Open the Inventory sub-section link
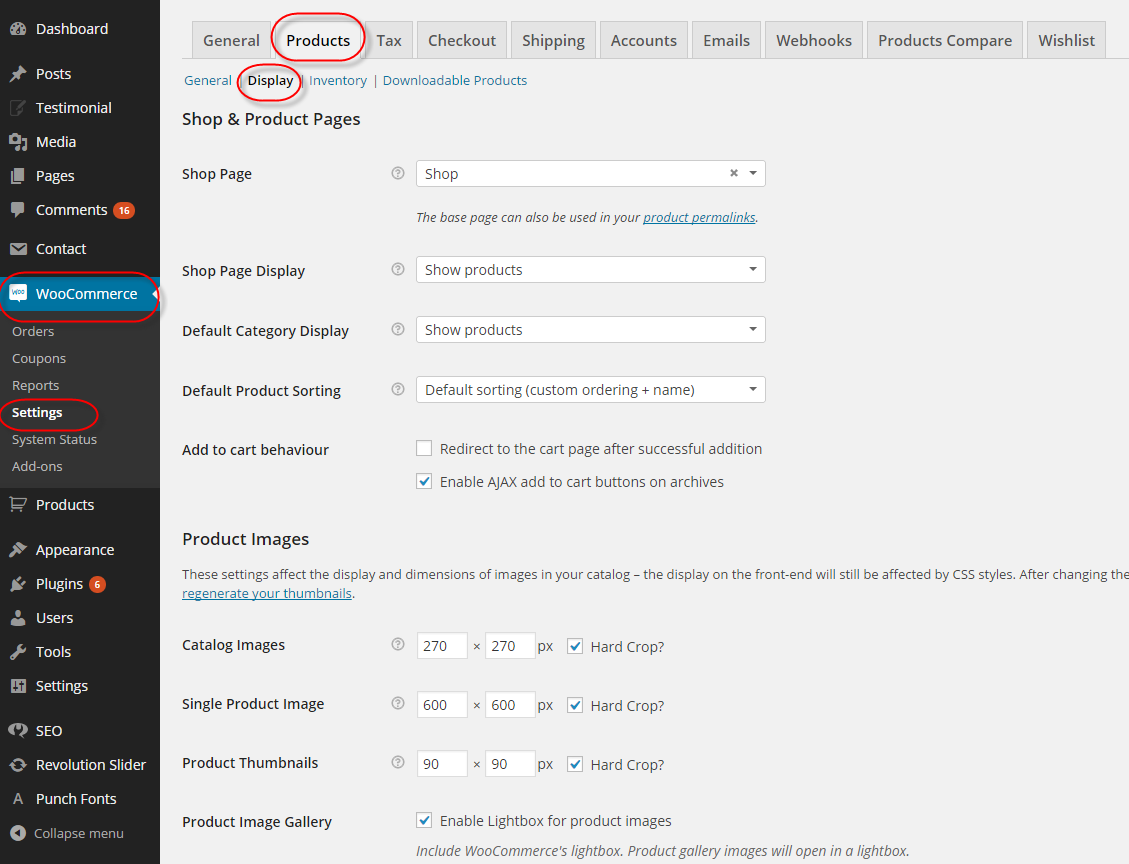1129x864 pixels. (x=338, y=80)
